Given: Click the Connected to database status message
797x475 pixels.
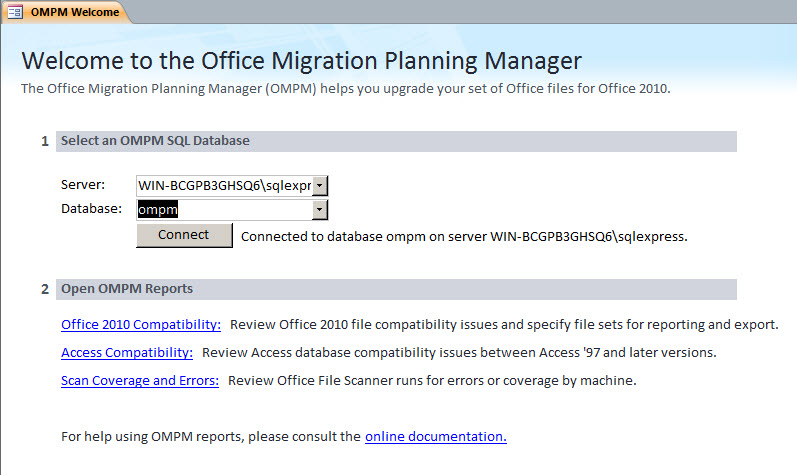Looking at the screenshot, I should [x=464, y=237].
